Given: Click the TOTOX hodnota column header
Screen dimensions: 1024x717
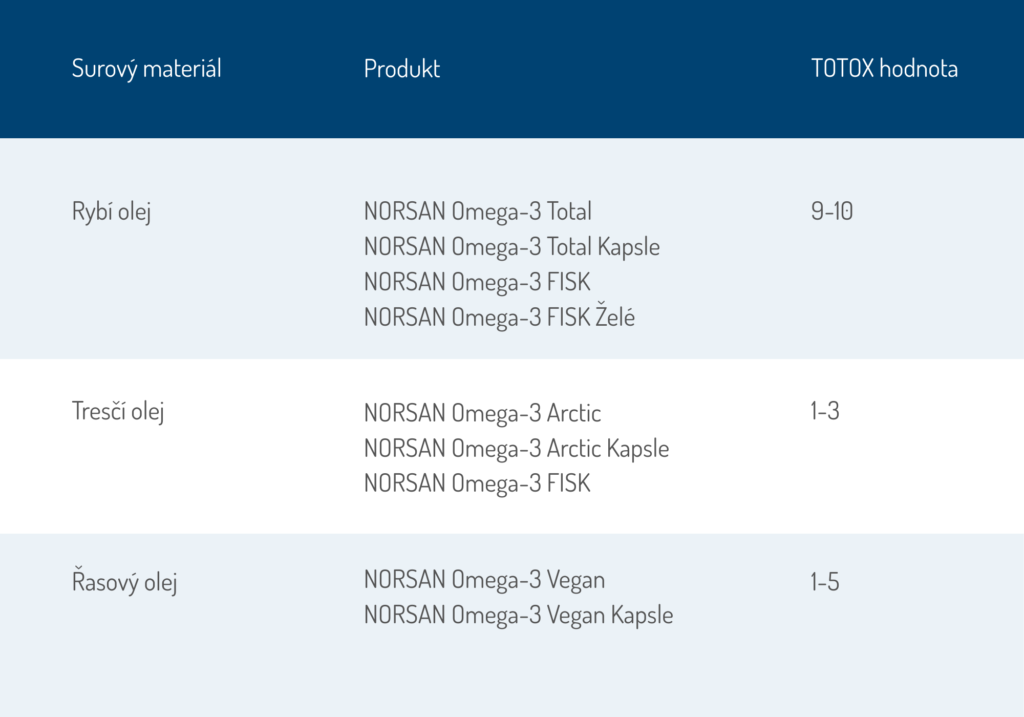Looking at the screenshot, I should (x=884, y=69).
